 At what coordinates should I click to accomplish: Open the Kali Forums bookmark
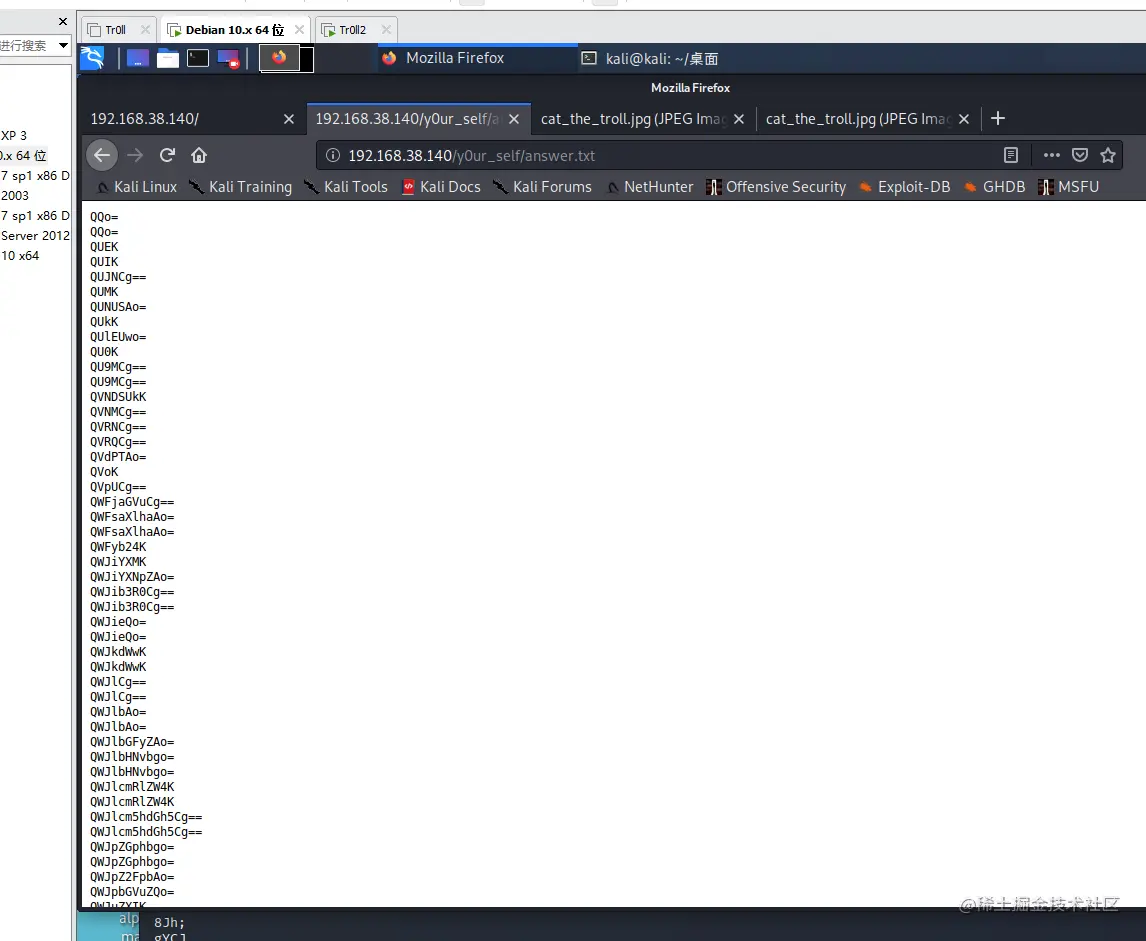coord(542,187)
